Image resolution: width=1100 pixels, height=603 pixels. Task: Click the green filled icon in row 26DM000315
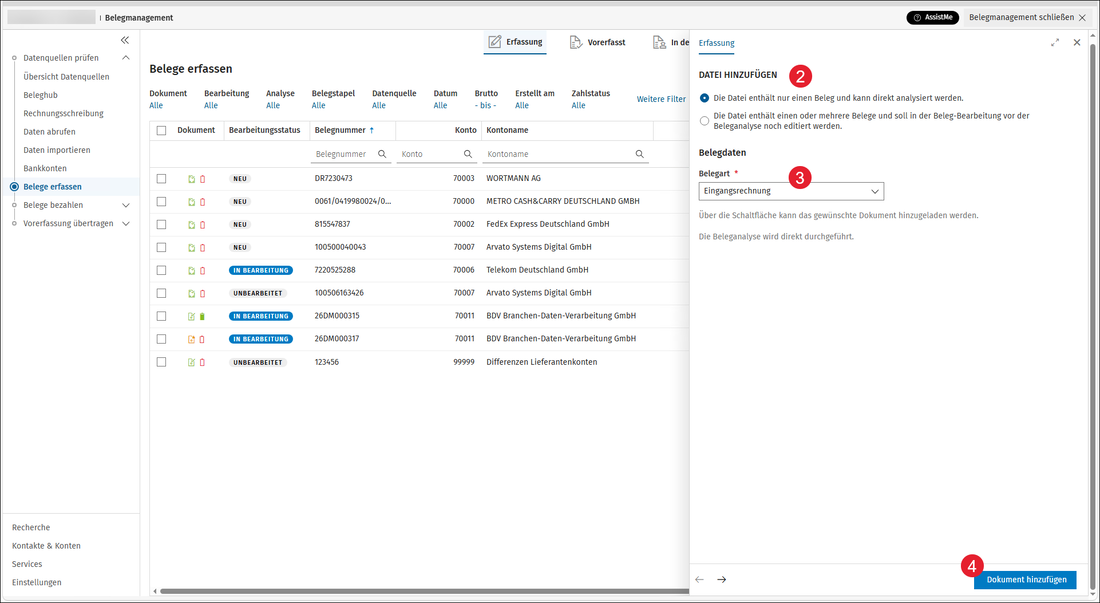coord(203,316)
